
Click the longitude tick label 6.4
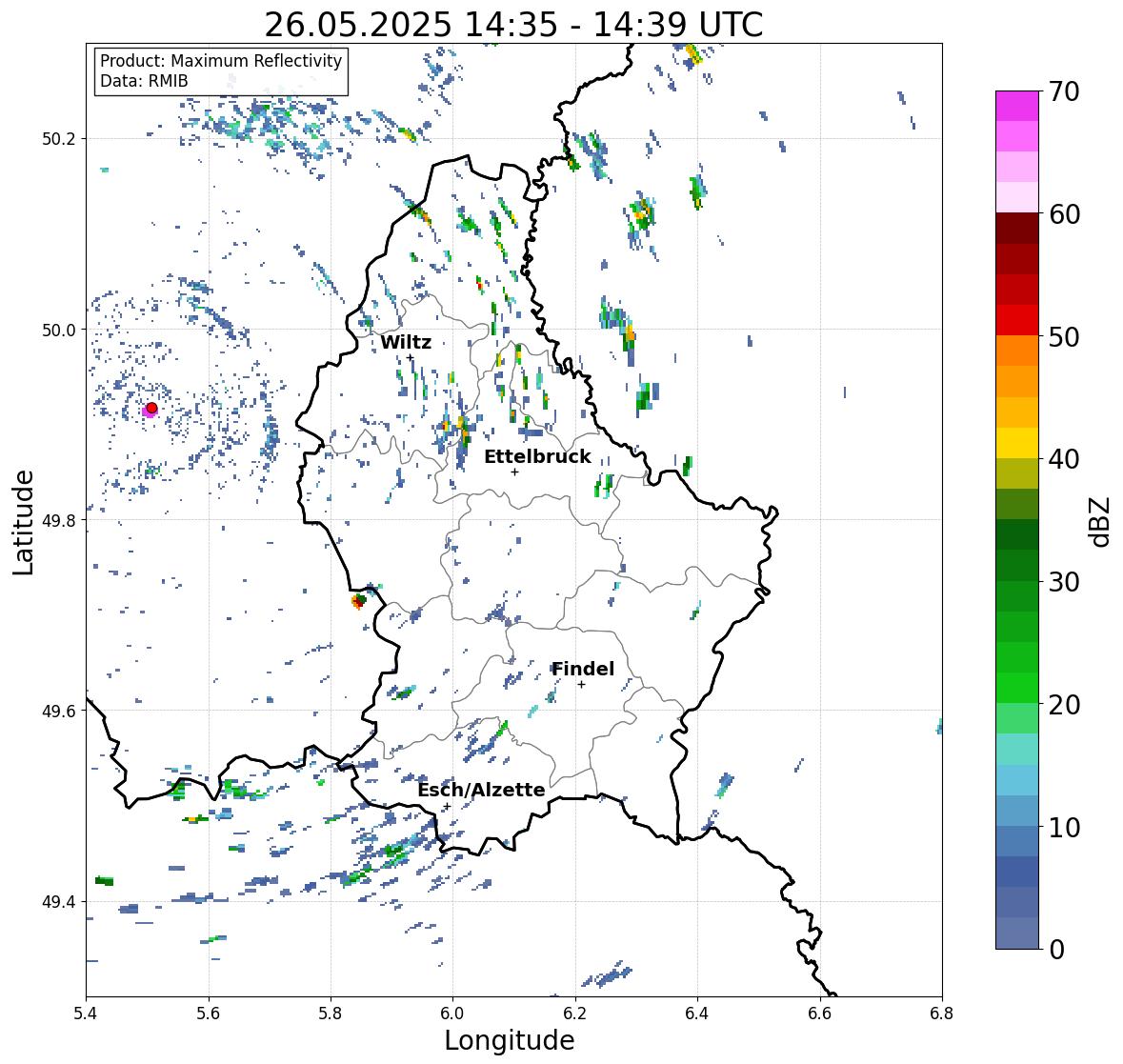(697, 1014)
